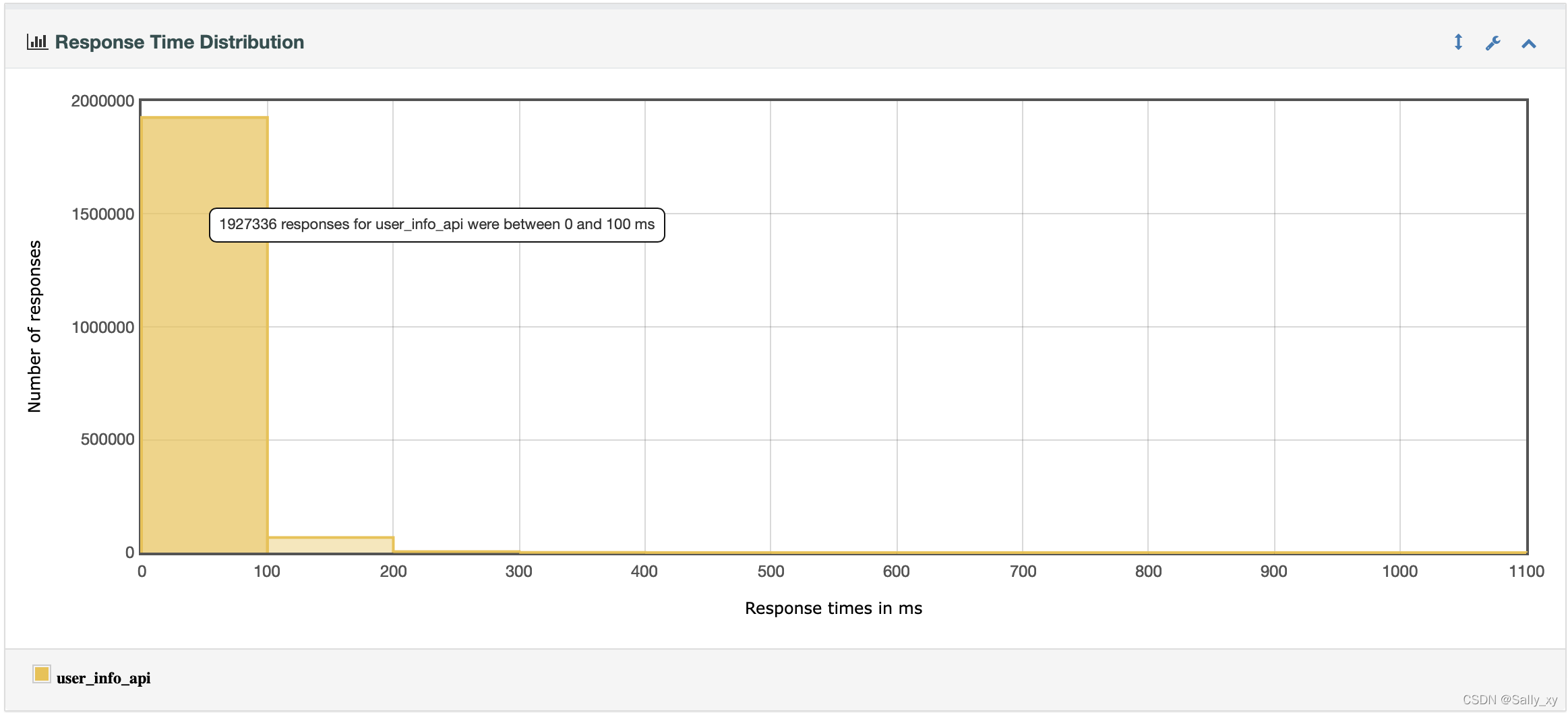Click the vertical resize arrows icon
The width and height of the screenshot is (1568, 713).
pyautogui.click(x=1458, y=42)
